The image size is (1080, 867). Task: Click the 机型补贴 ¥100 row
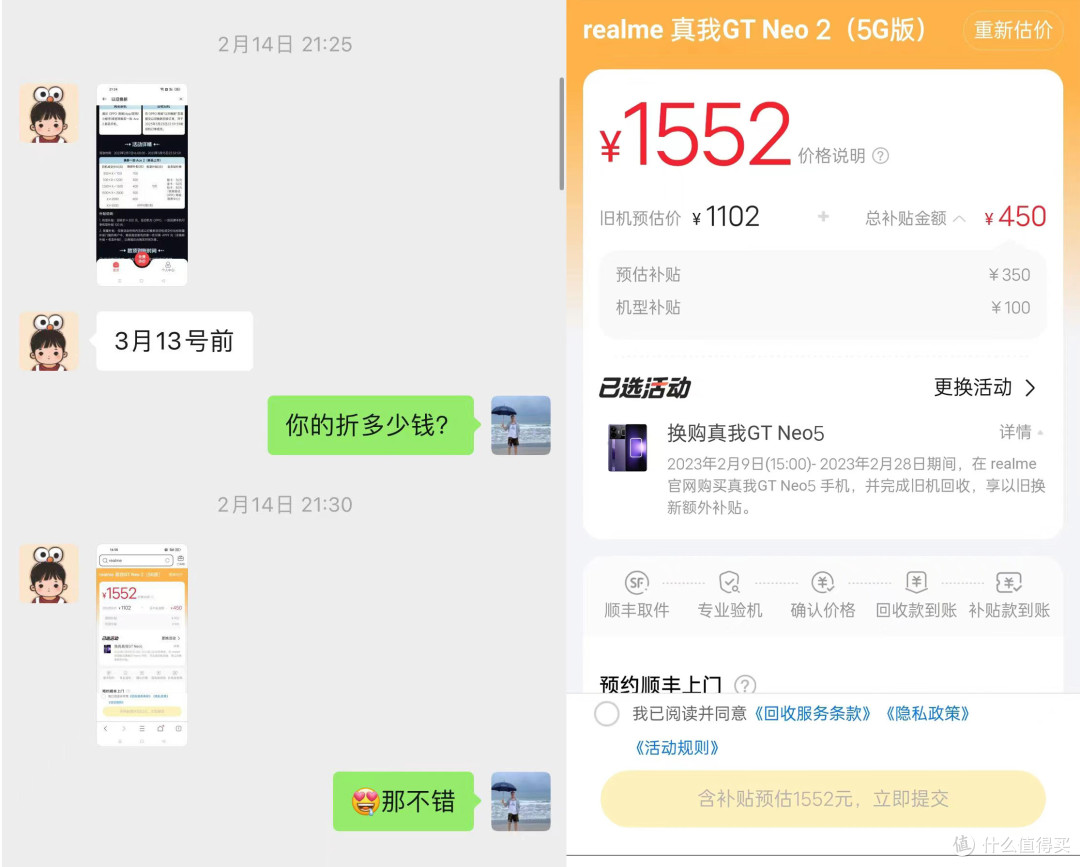pyautogui.click(x=823, y=308)
